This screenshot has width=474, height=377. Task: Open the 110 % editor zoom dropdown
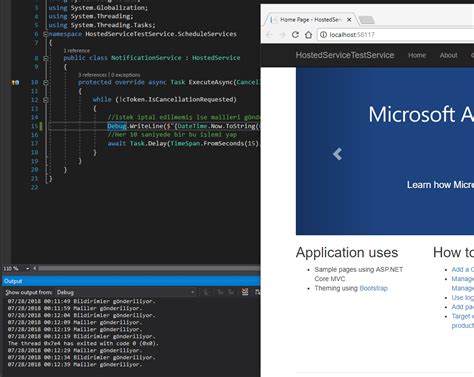(x=27, y=268)
